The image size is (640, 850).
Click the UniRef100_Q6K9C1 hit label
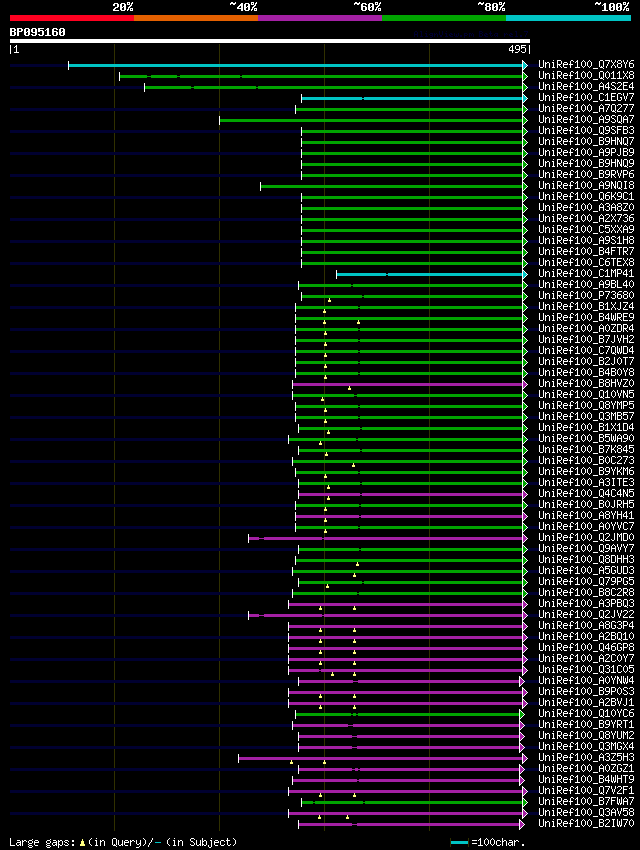click(586, 196)
